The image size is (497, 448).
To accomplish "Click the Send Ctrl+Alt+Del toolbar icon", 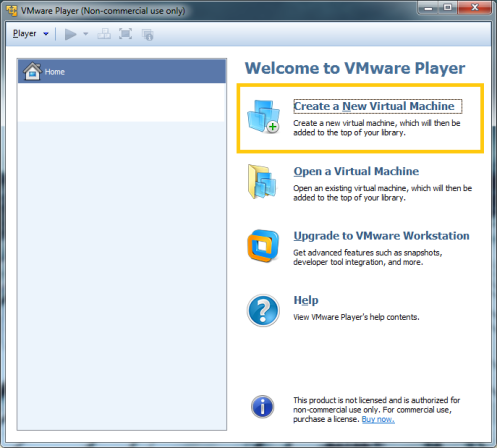I will point(104,34).
